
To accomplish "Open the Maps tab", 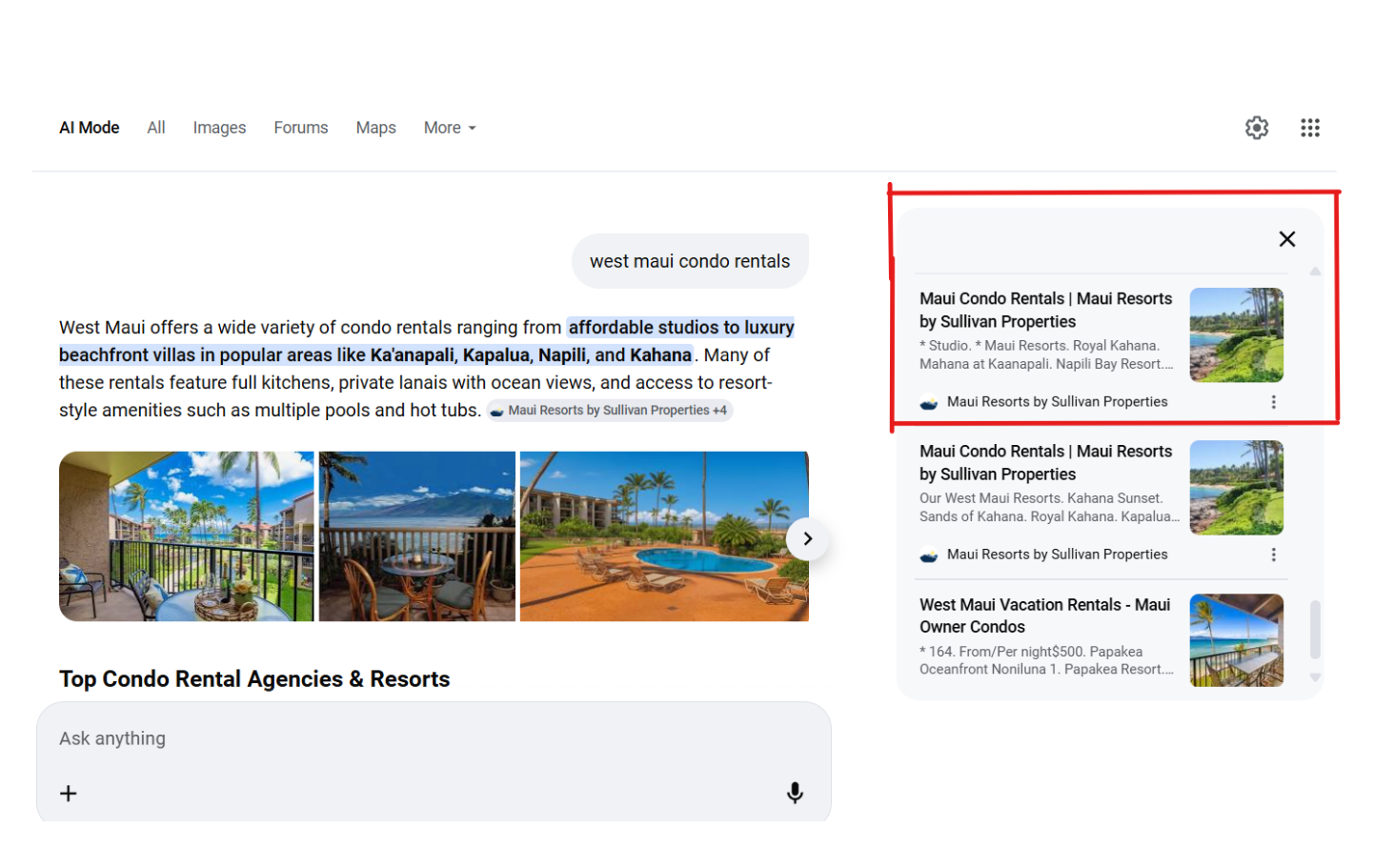I will click(x=376, y=128).
